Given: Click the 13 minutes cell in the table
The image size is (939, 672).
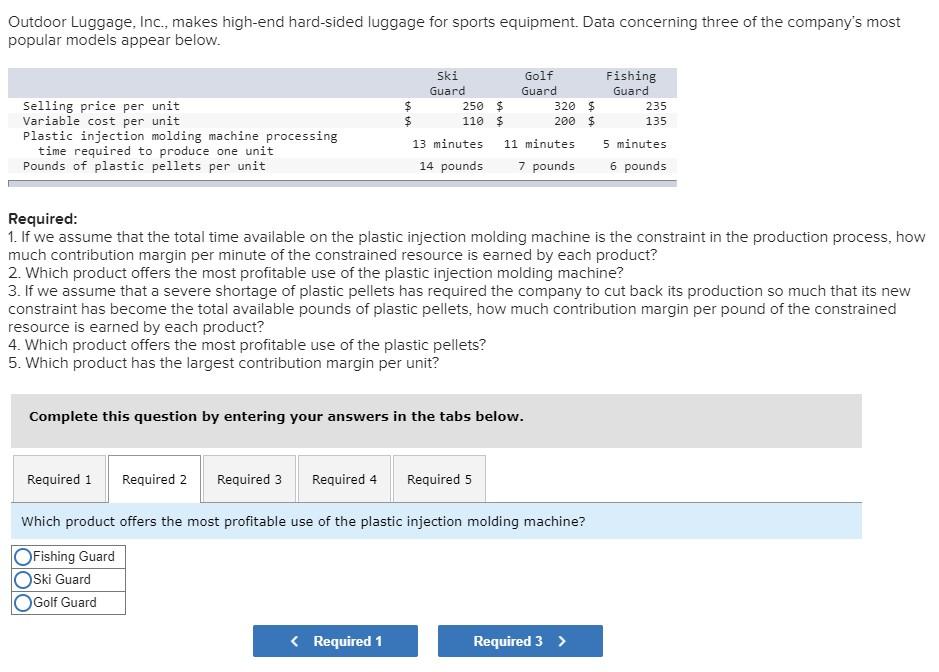Looking at the screenshot, I should point(448,144).
